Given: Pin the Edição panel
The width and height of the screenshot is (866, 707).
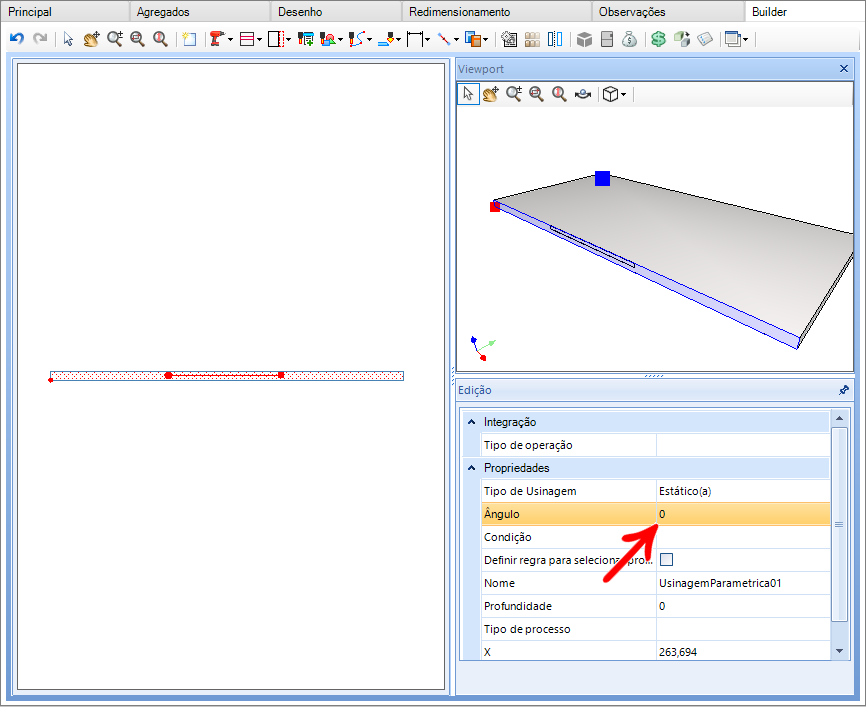Looking at the screenshot, I should tap(843, 390).
